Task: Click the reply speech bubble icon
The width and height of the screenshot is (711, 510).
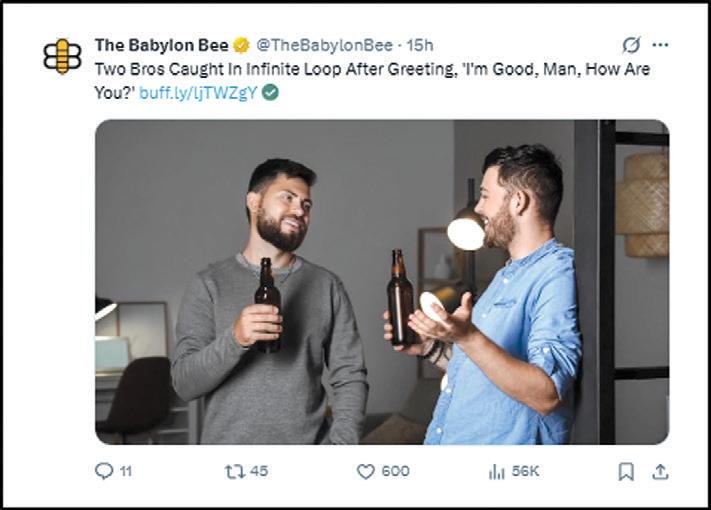Action: (x=104, y=471)
